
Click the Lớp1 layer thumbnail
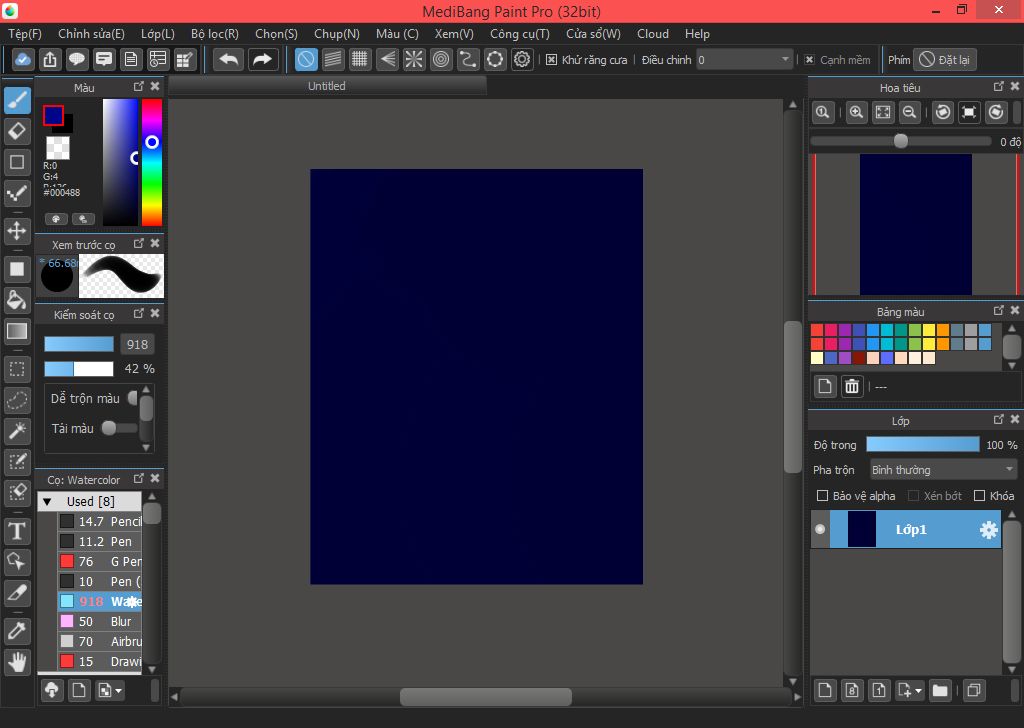[x=861, y=530]
